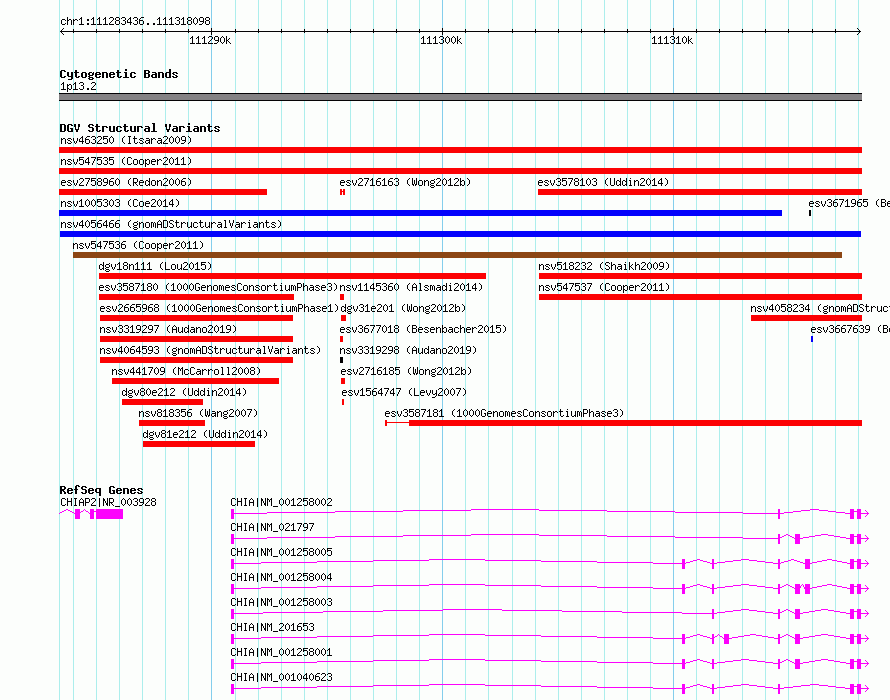Open dgv80e212 (Uddin2014) label
This screenshot has height=700, width=890.
point(184,392)
